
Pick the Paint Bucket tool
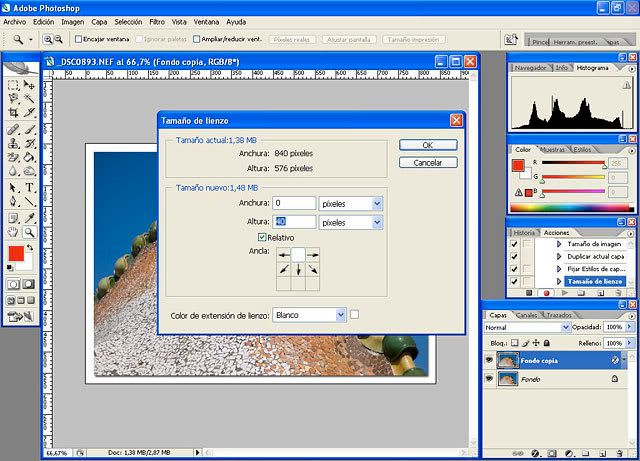point(29,157)
